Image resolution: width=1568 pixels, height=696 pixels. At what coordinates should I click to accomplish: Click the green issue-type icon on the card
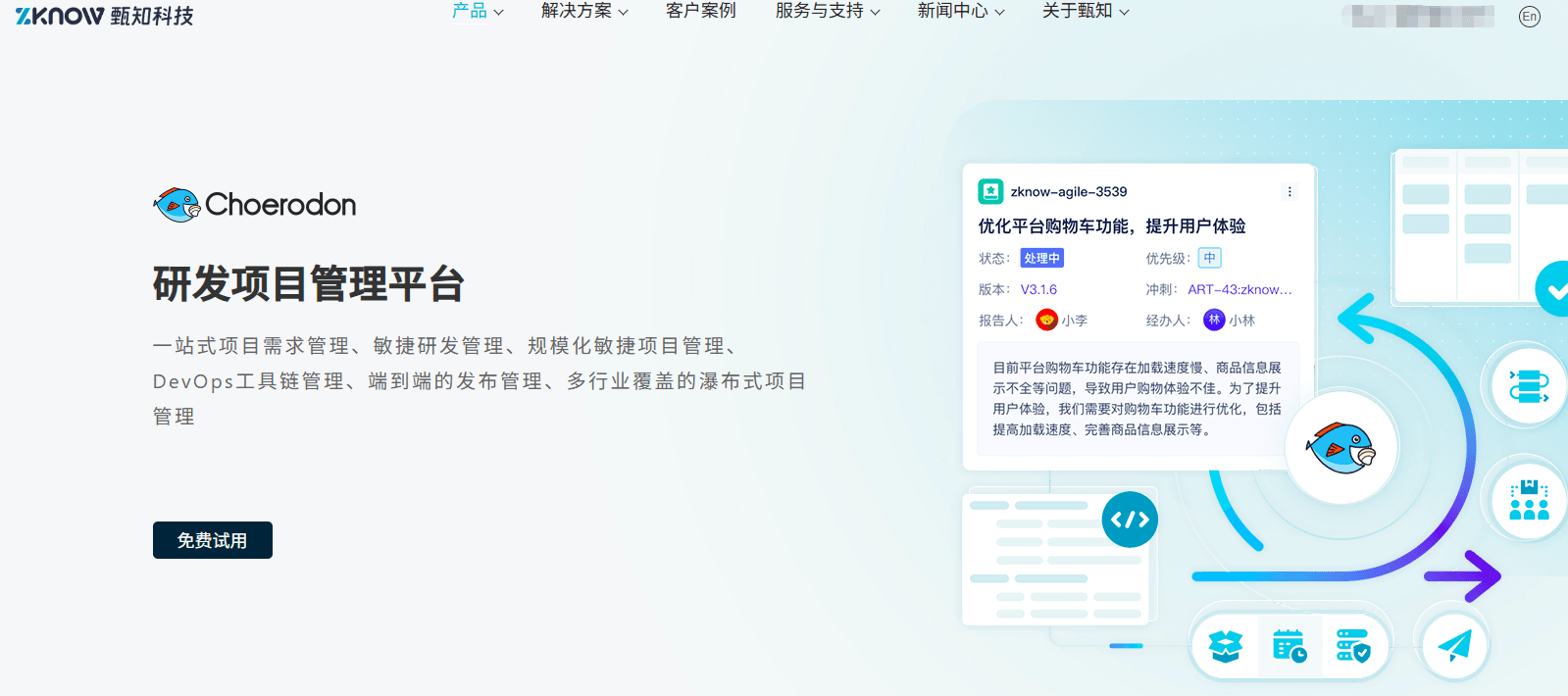[x=990, y=191]
